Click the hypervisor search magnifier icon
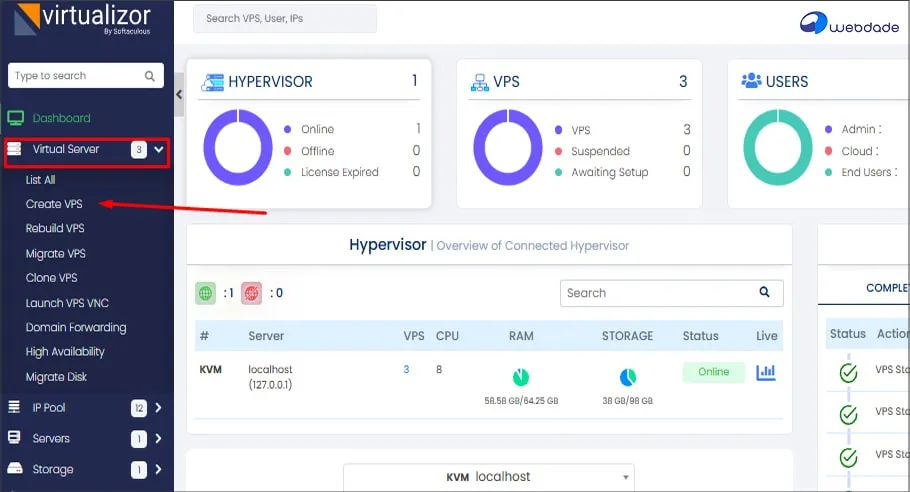 click(764, 293)
